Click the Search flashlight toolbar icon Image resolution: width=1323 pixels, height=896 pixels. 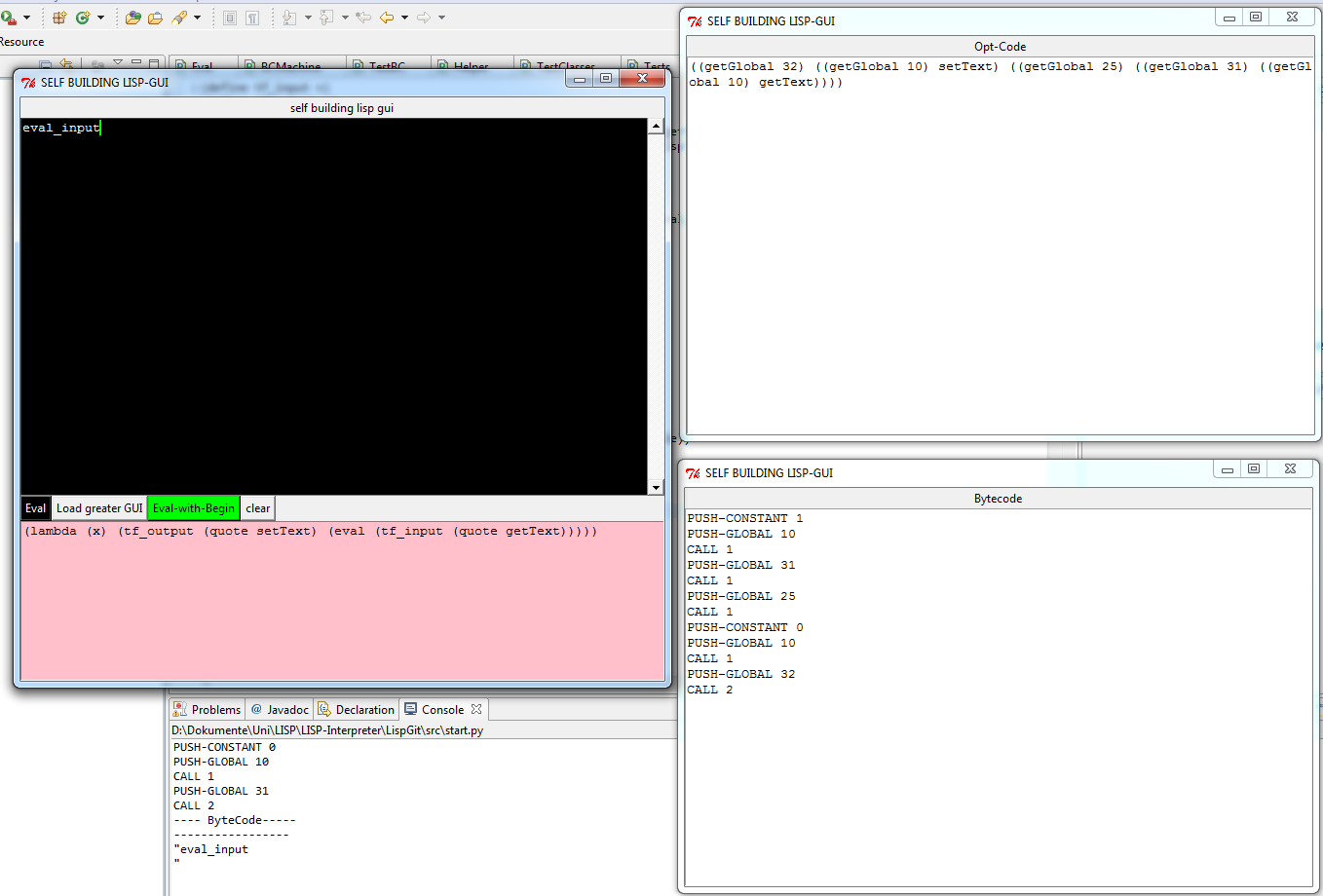[179, 18]
